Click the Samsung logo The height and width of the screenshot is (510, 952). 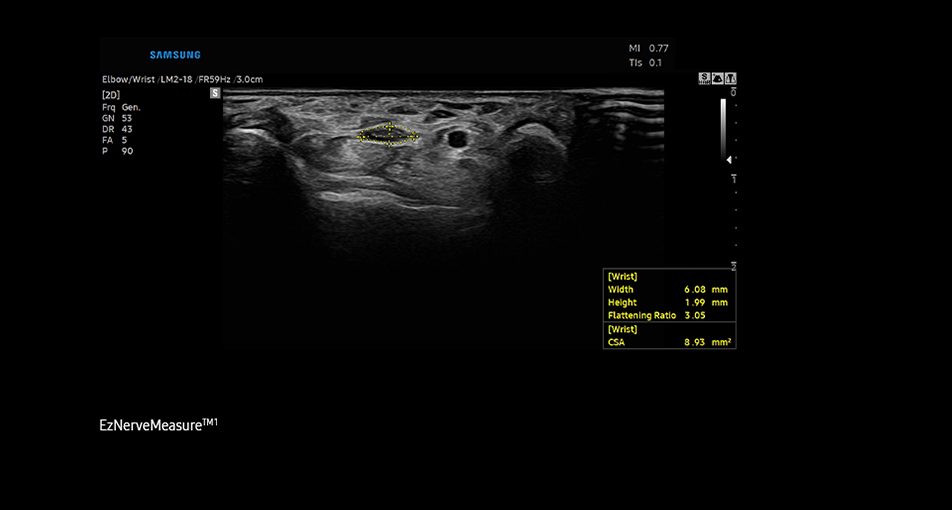(175, 55)
